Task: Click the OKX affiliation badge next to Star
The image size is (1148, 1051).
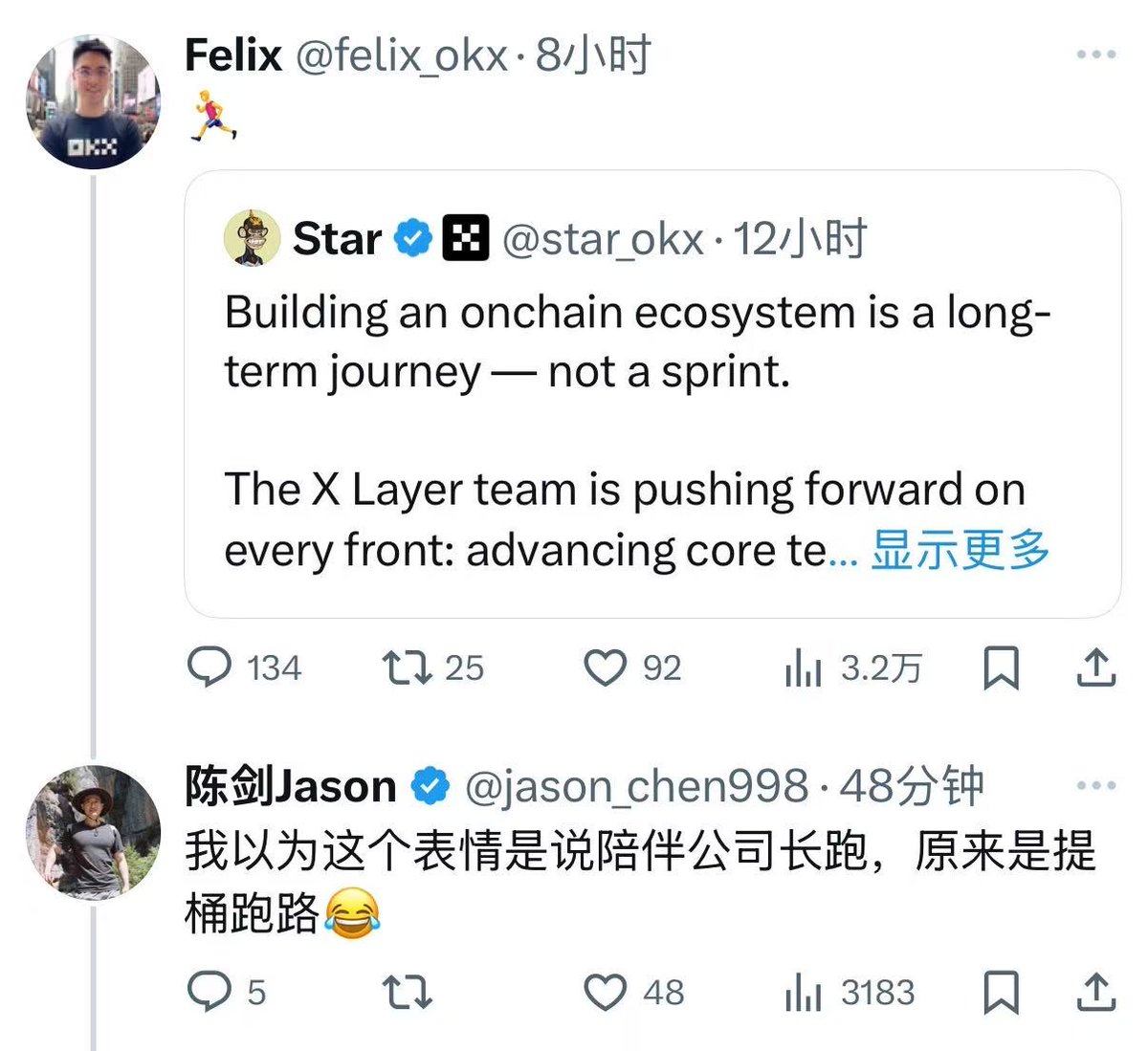Action: pos(466,238)
